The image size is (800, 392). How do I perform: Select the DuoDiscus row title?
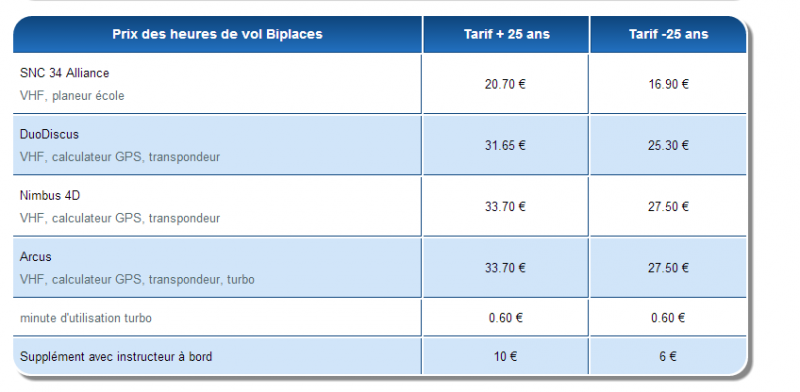49,134
